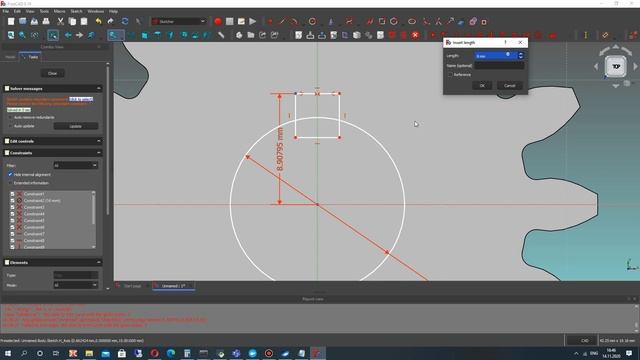This screenshot has width=640, height=360.
Task: Toggle Reference checkbox in Insert length dialog
Action: point(450,75)
